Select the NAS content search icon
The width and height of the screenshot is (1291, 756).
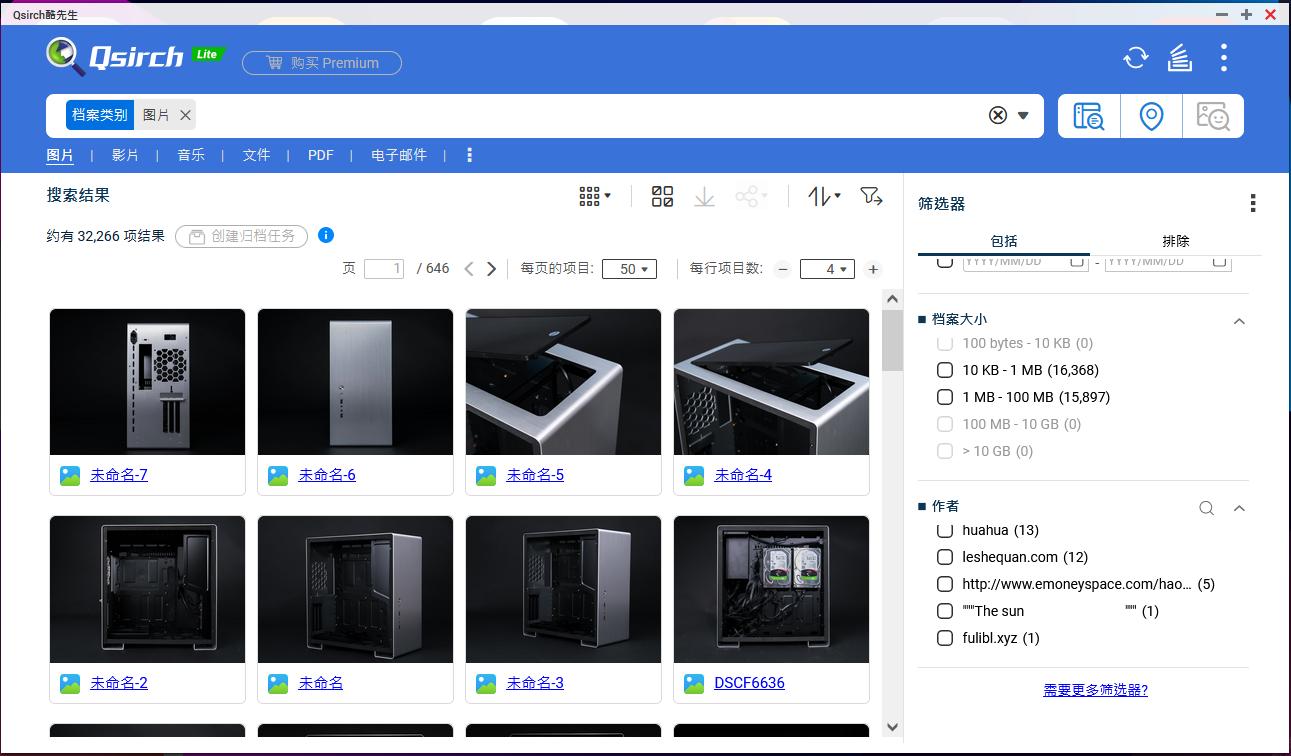point(1088,115)
